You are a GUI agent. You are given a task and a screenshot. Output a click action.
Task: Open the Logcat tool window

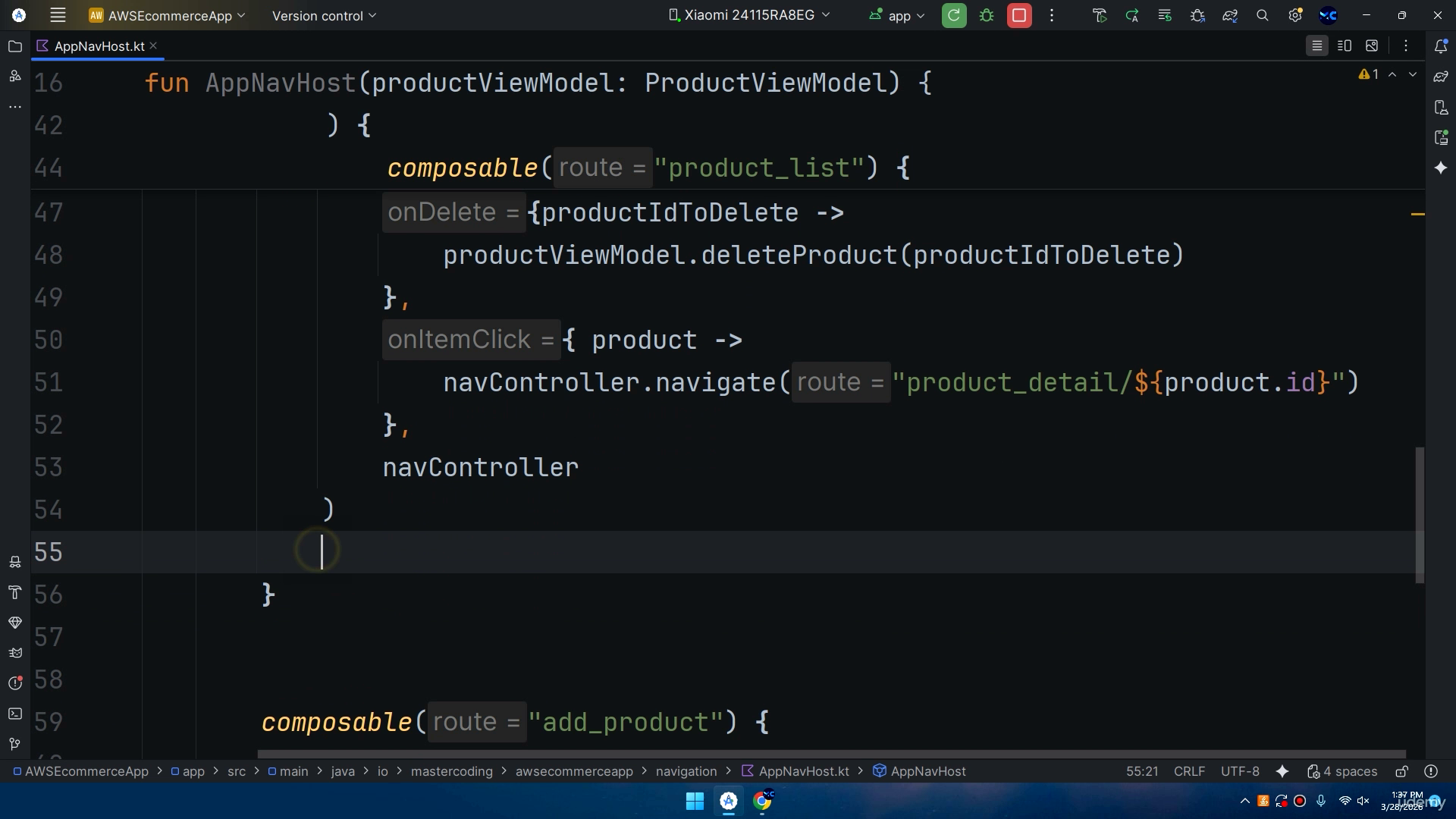pos(14,653)
